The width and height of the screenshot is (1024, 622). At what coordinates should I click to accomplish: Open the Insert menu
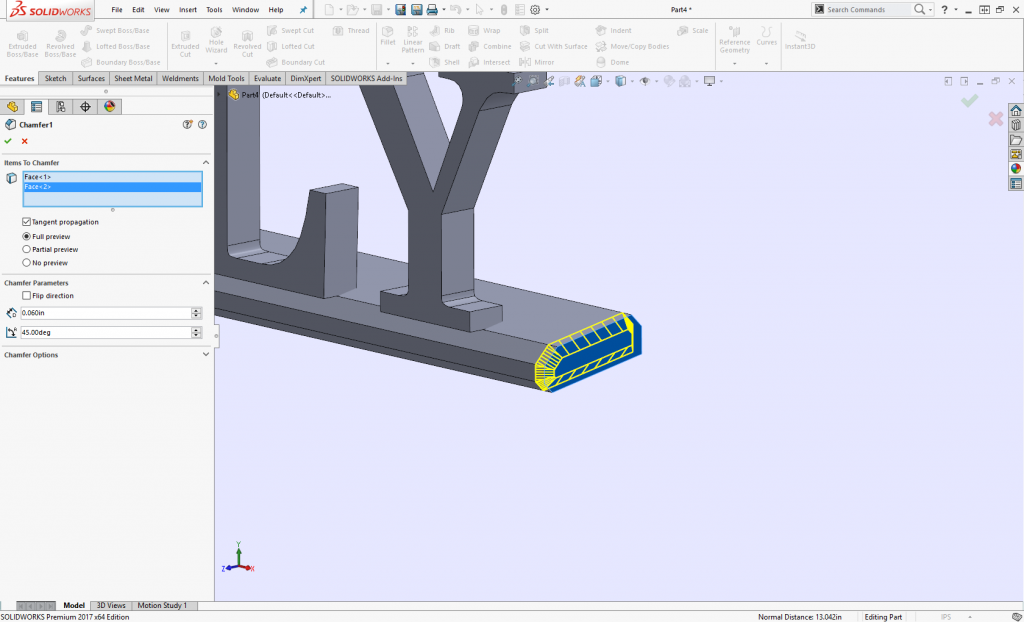(188, 10)
